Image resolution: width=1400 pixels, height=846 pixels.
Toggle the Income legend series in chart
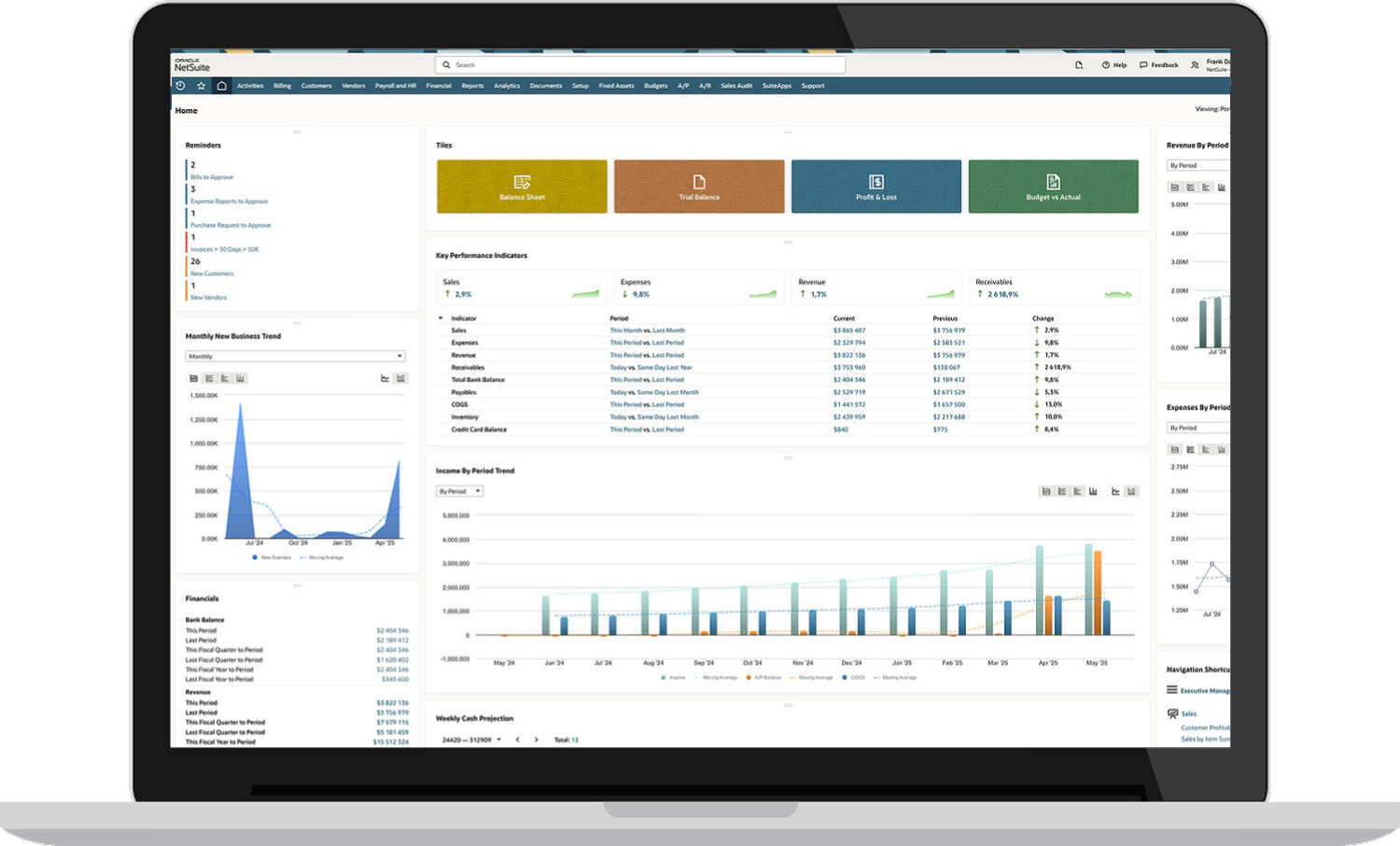(x=673, y=678)
